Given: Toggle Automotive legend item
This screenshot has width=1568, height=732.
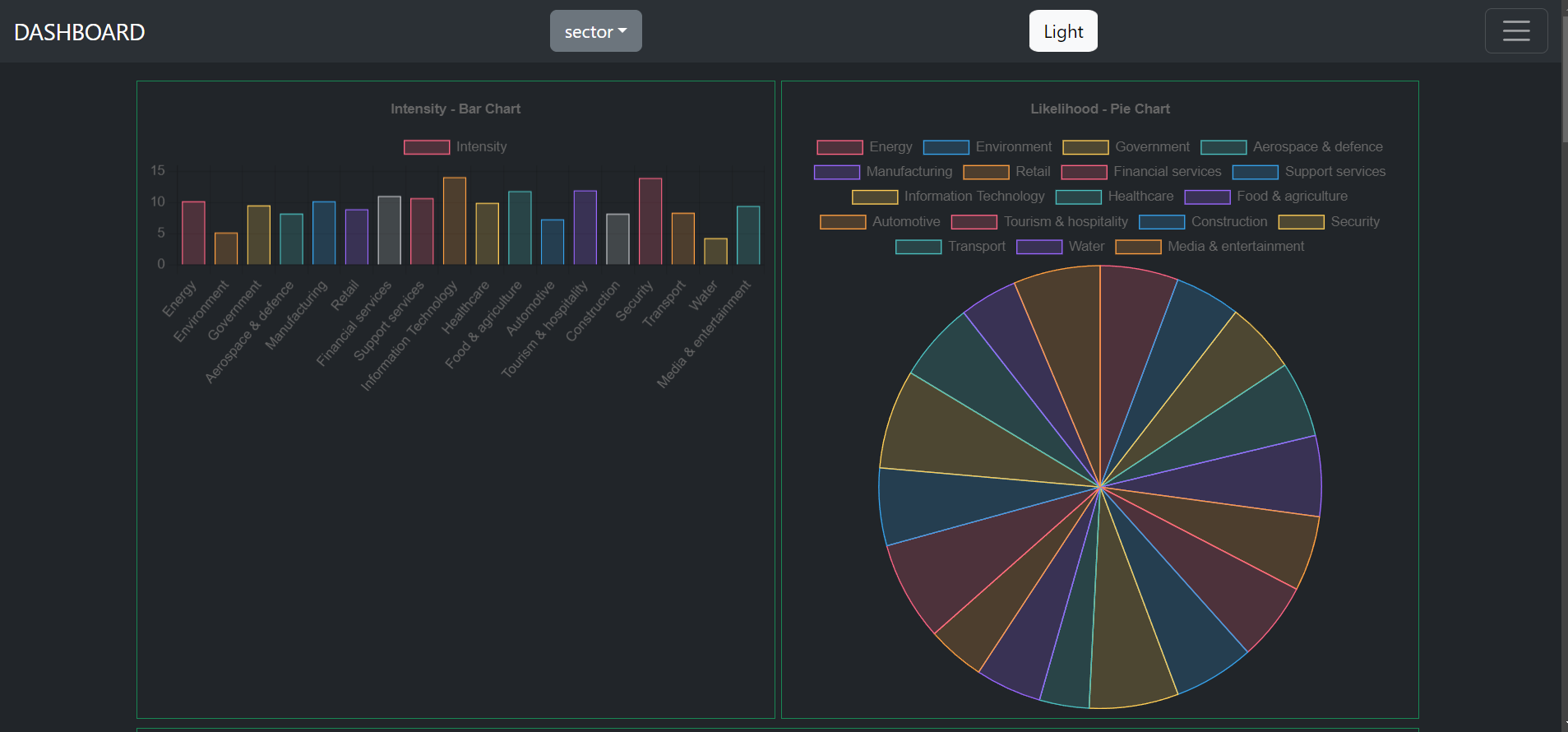Looking at the screenshot, I should [881, 221].
